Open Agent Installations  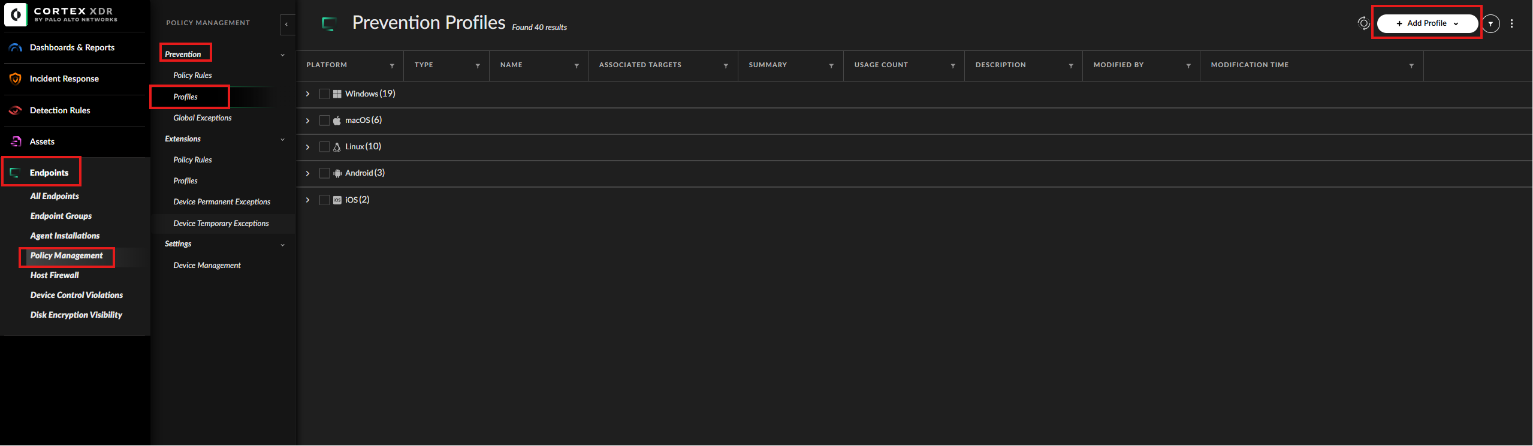coord(65,236)
